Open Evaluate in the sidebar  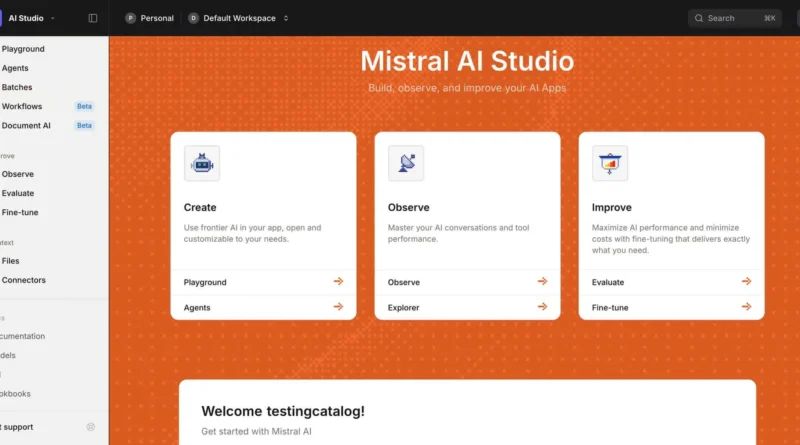pyautogui.click(x=18, y=193)
